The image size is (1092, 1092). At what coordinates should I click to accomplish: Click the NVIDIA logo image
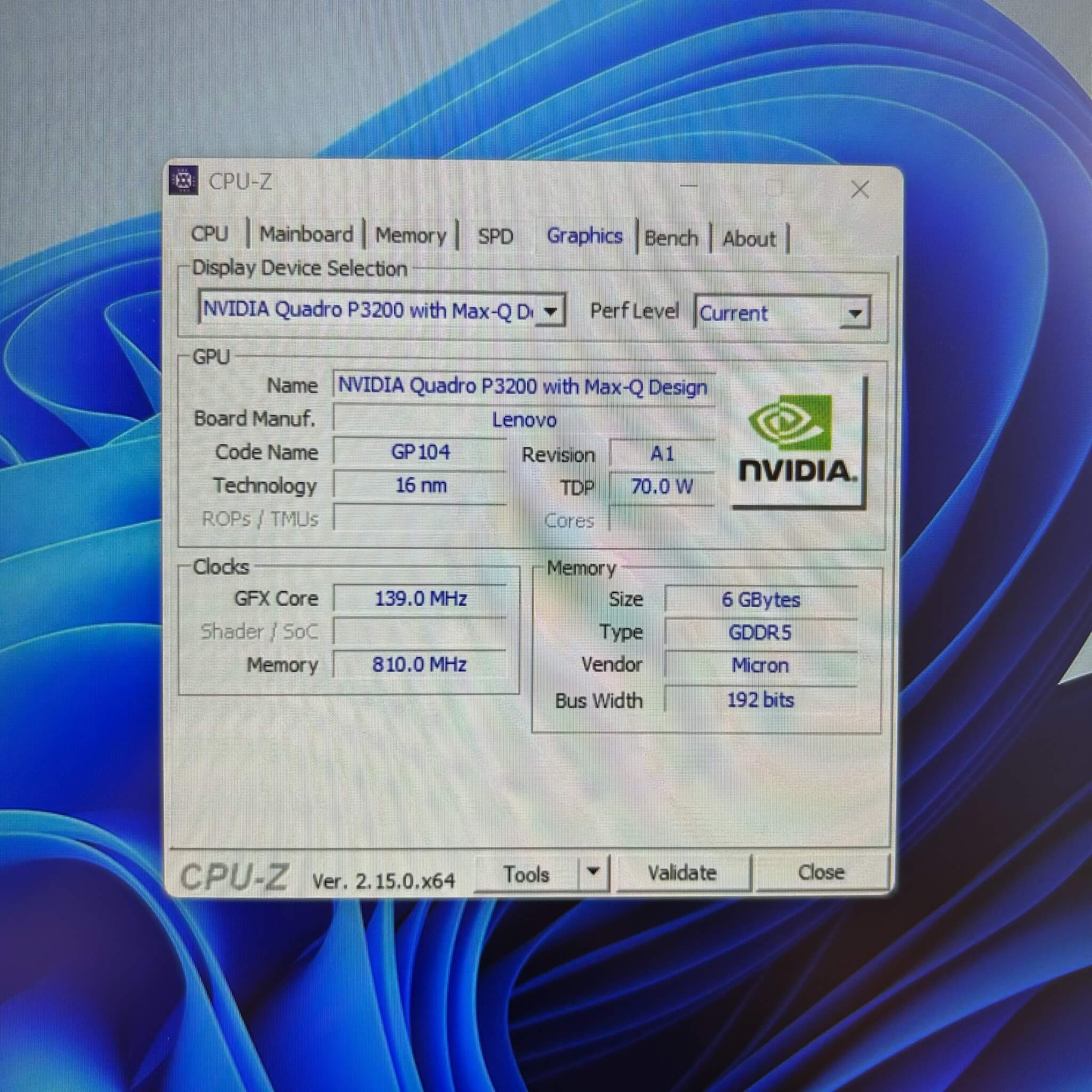[x=799, y=443]
